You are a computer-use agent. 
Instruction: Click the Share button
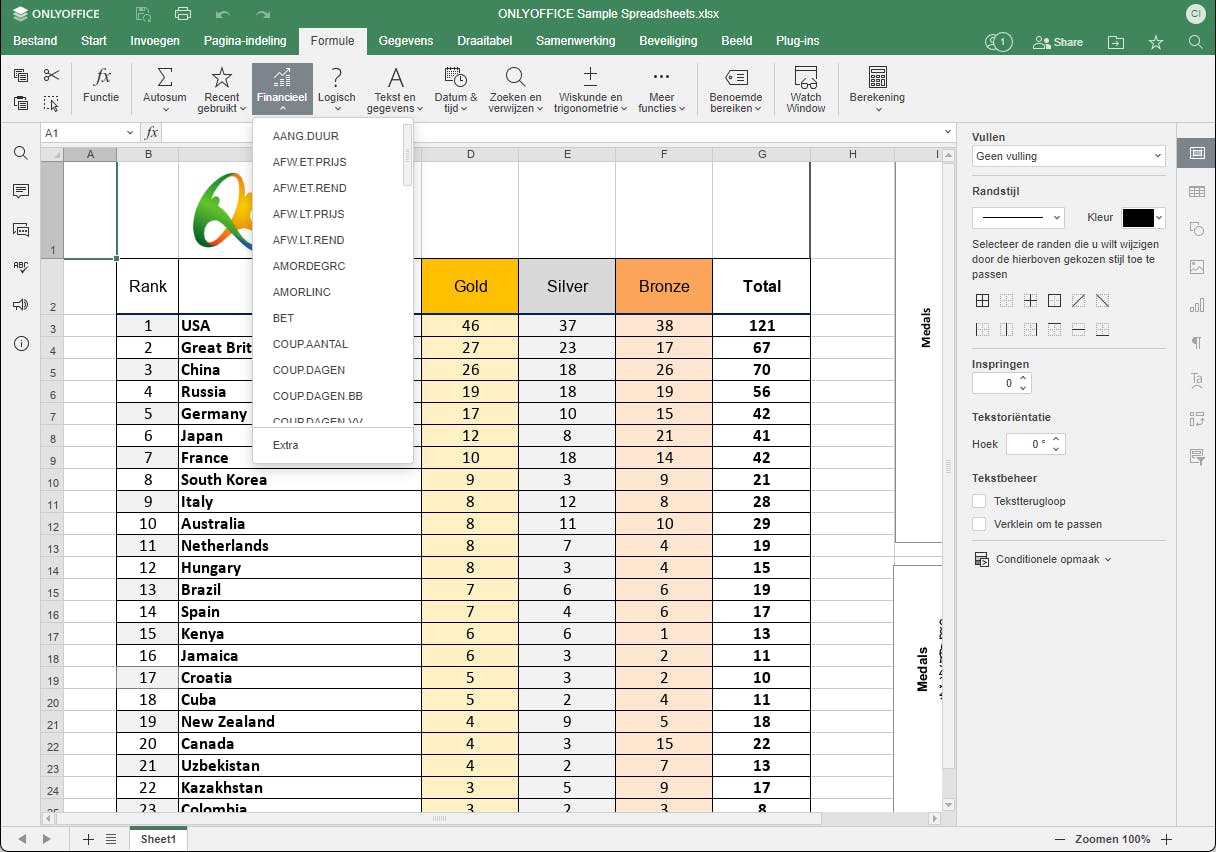[1058, 42]
